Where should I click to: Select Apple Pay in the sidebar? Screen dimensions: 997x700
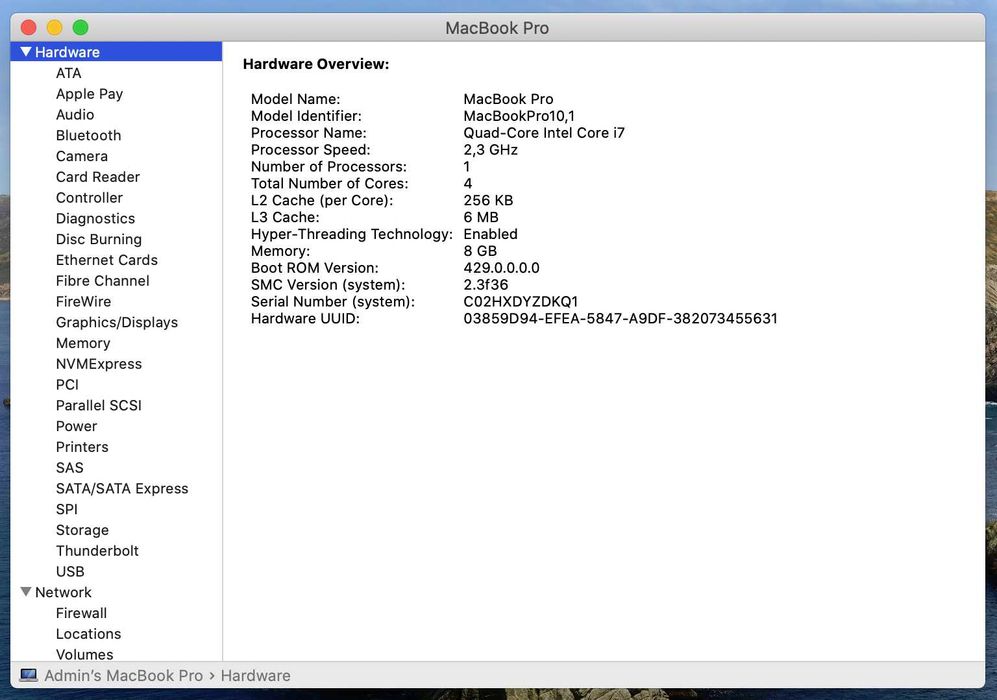click(89, 94)
